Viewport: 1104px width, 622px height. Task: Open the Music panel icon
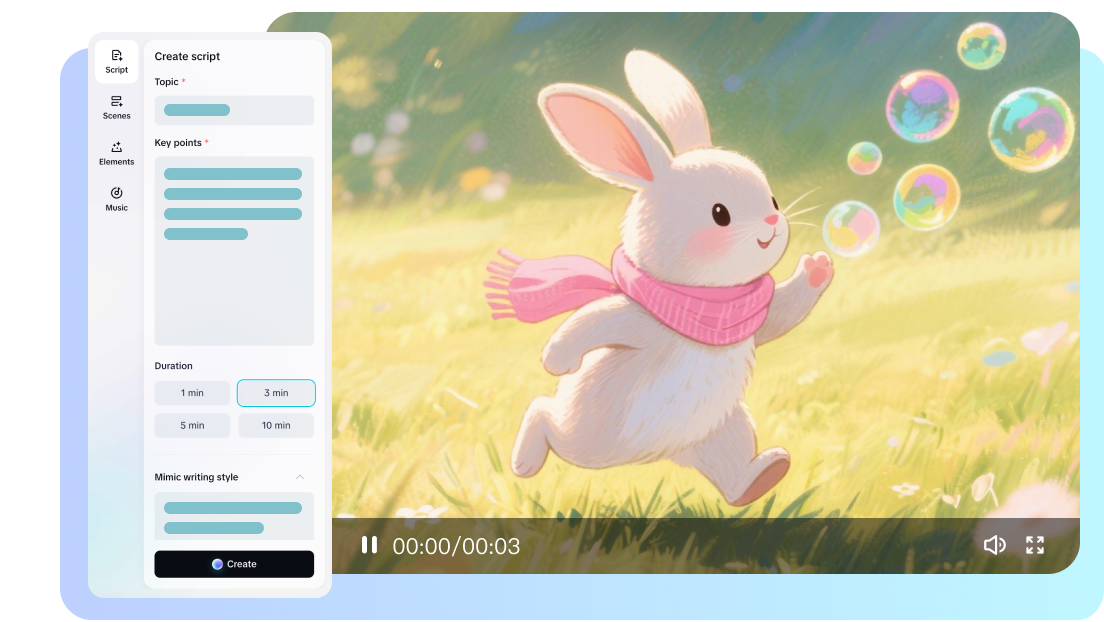tap(116, 194)
